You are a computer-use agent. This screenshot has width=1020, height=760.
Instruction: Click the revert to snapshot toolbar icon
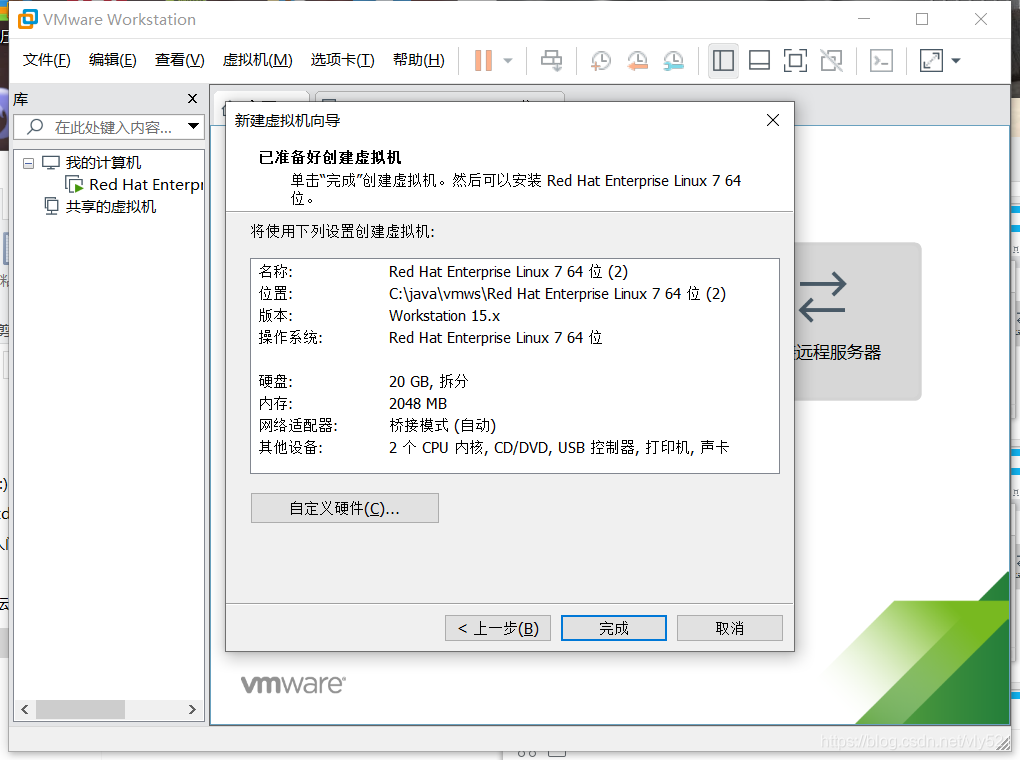[637, 61]
